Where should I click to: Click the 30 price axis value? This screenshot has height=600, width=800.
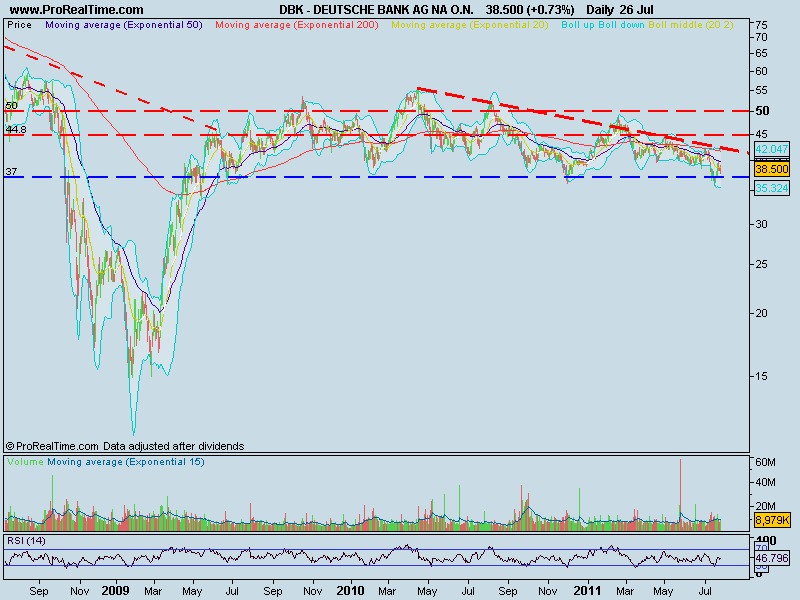(x=761, y=224)
